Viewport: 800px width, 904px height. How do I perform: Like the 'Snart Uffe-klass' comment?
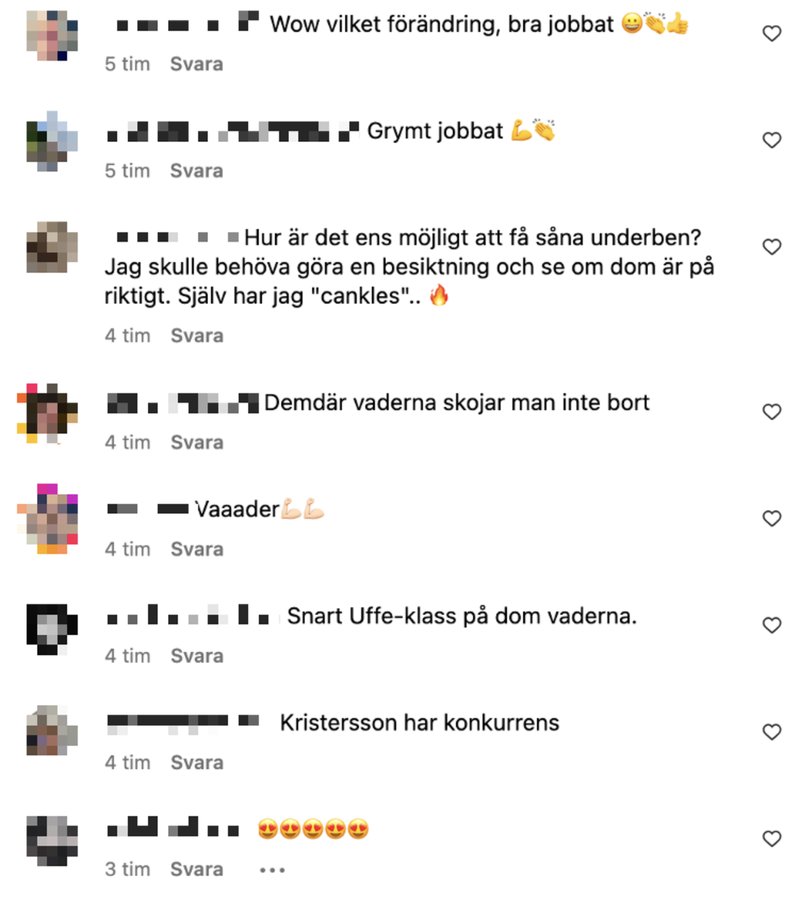click(771, 625)
